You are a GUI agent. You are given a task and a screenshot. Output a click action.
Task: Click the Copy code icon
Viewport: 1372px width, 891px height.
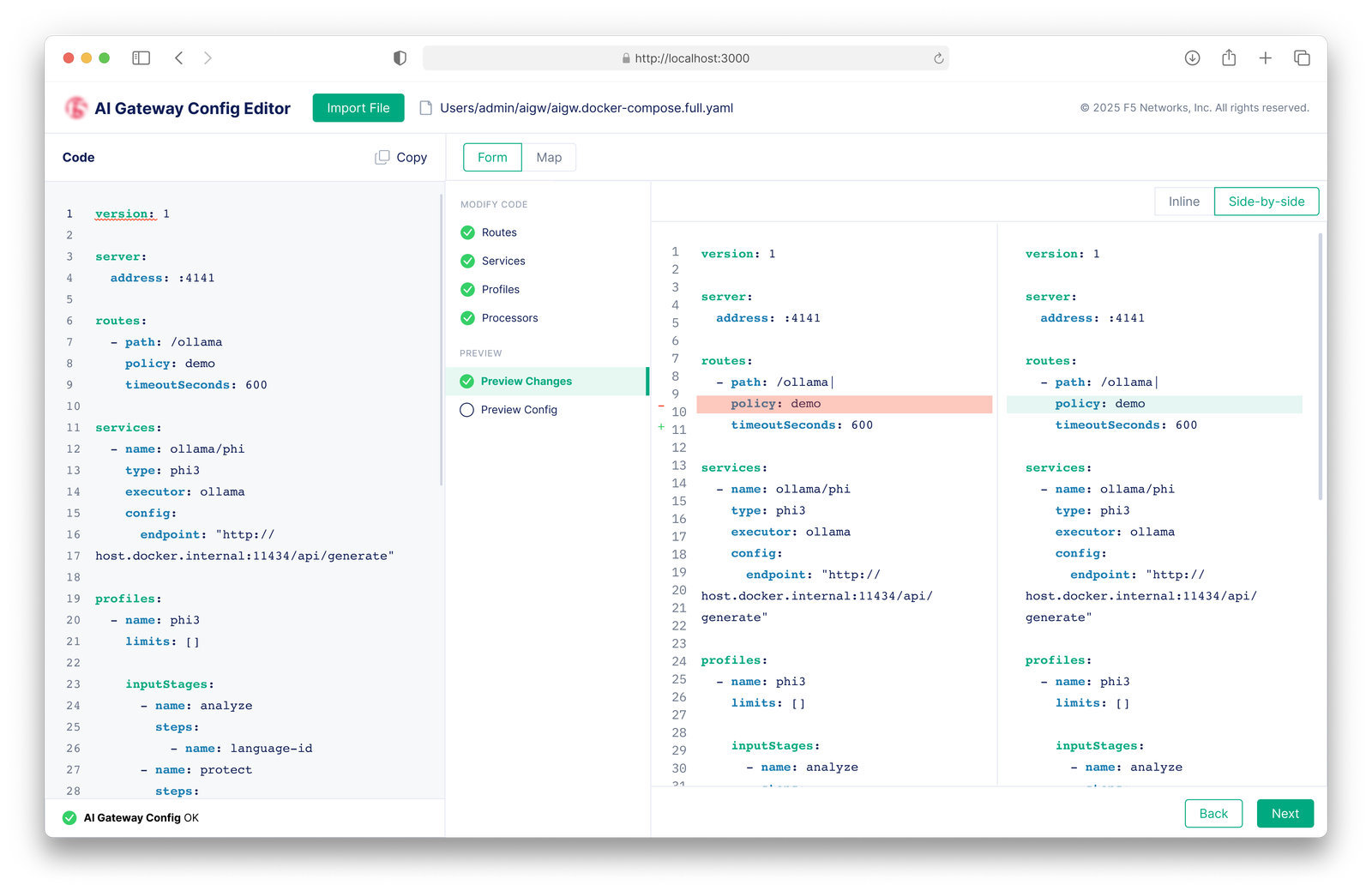(x=382, y=157)
